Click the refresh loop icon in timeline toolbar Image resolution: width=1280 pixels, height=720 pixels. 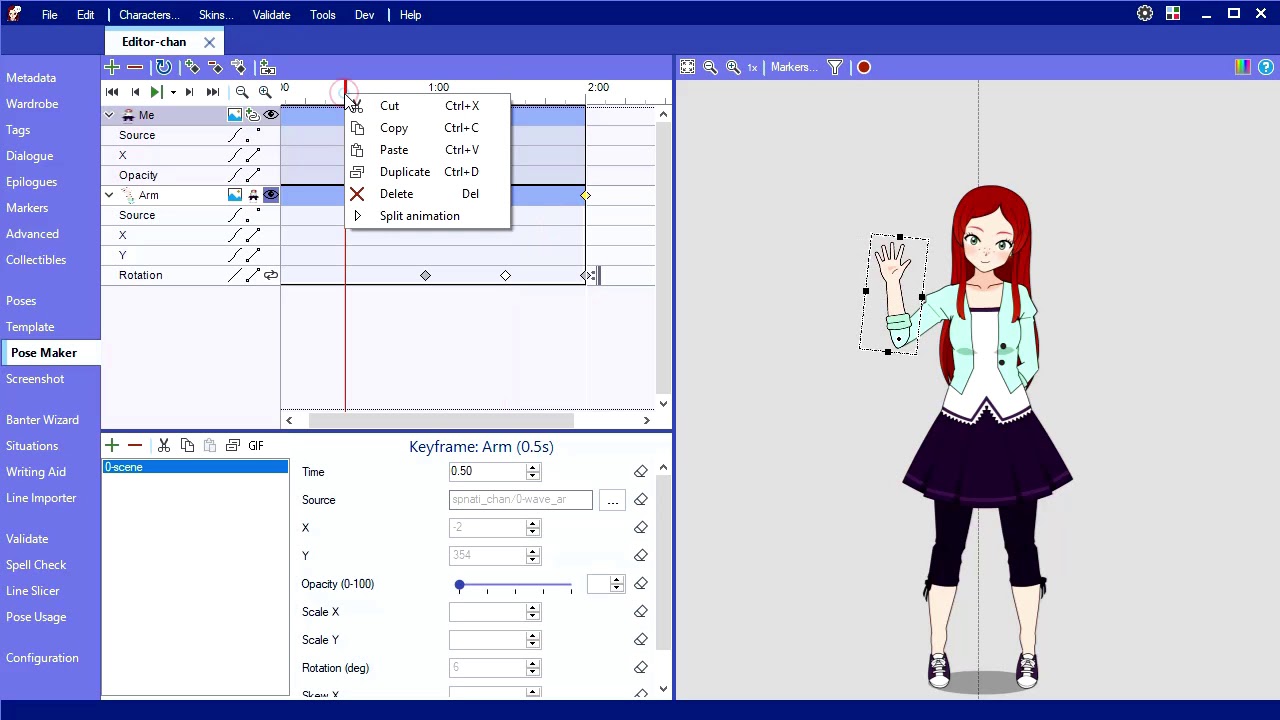(x=164, y=67)
